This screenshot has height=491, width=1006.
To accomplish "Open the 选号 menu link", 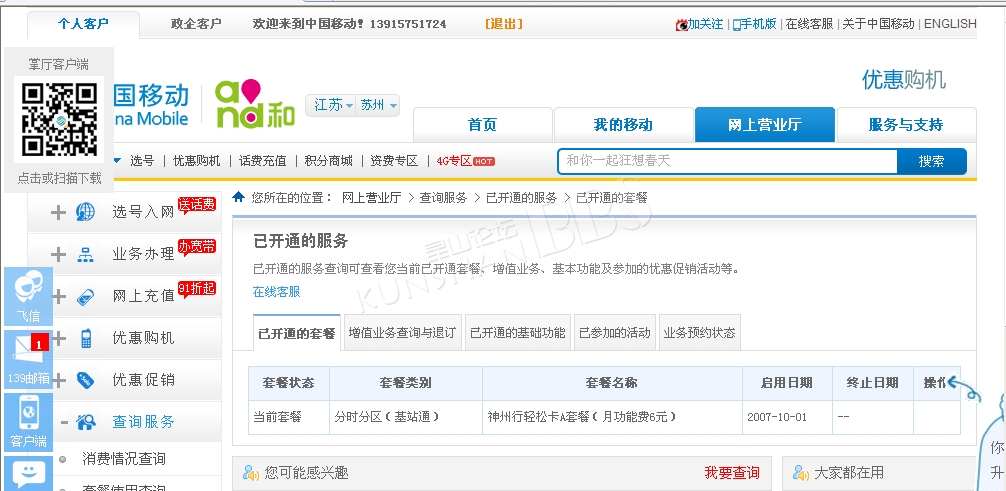I will tap(142, 161).
